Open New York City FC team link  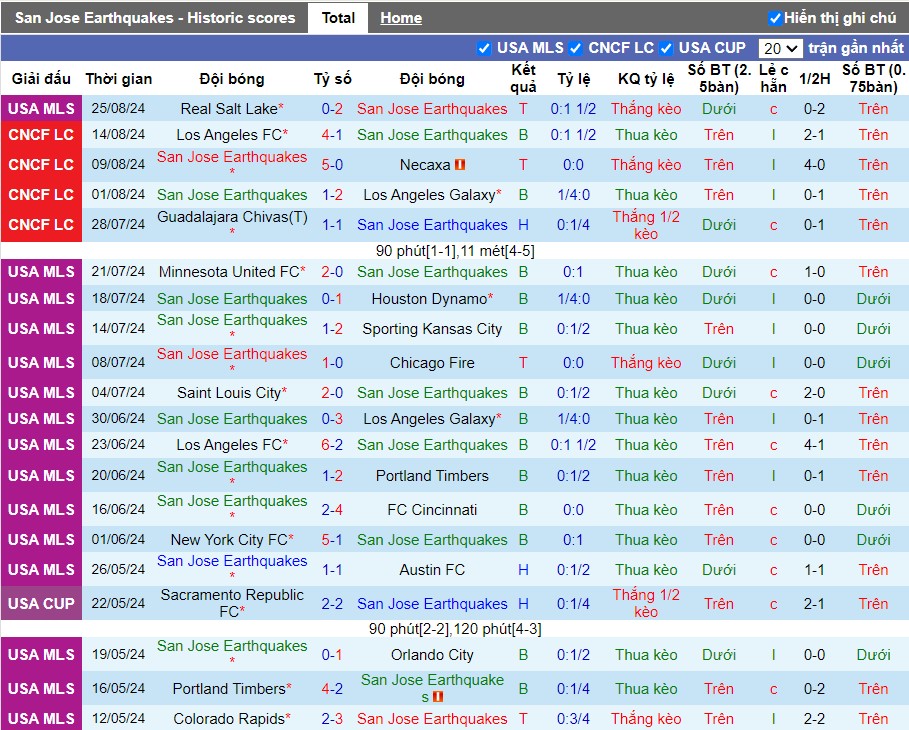point(229,540)
